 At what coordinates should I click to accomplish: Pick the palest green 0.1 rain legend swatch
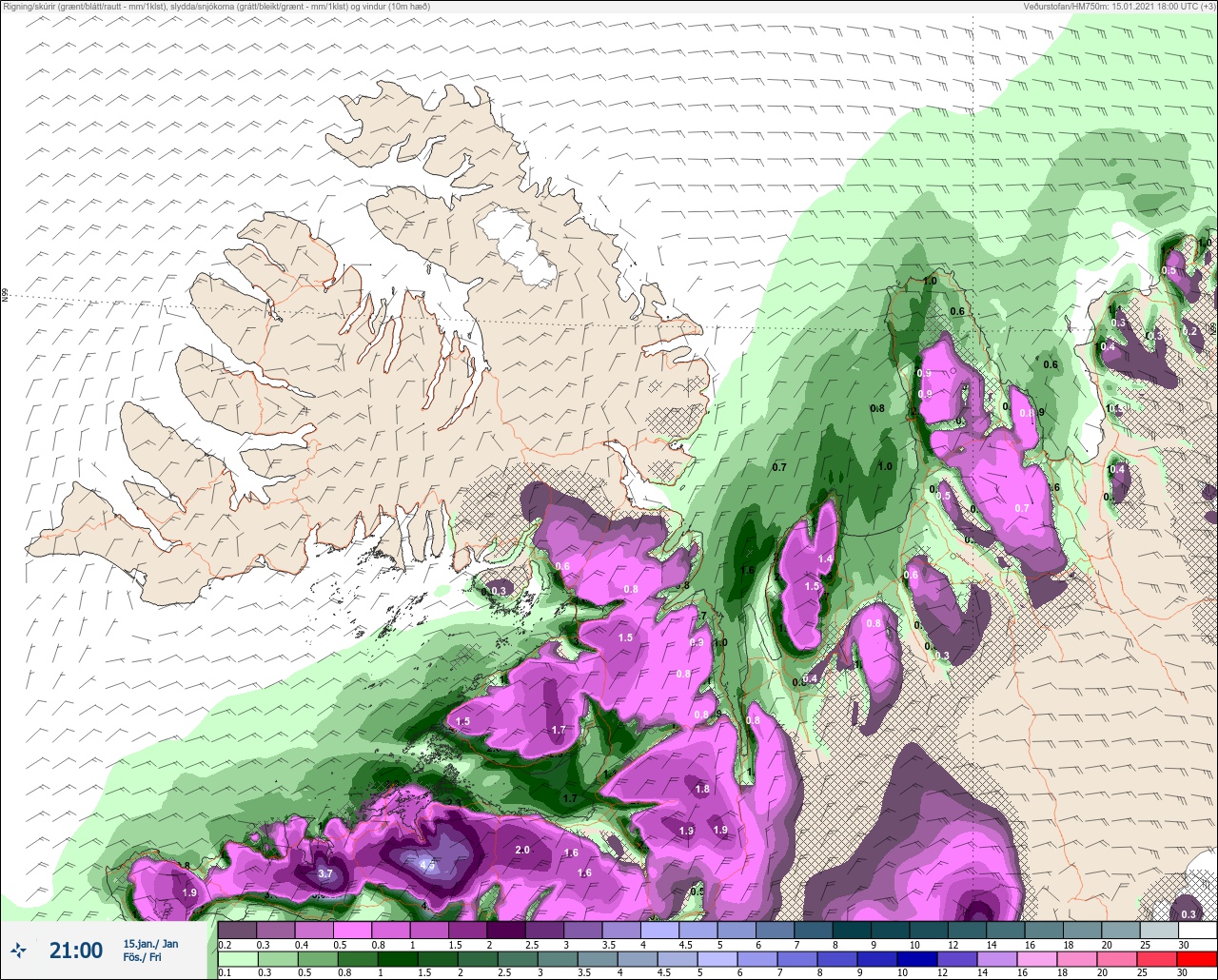click(237, 958)
